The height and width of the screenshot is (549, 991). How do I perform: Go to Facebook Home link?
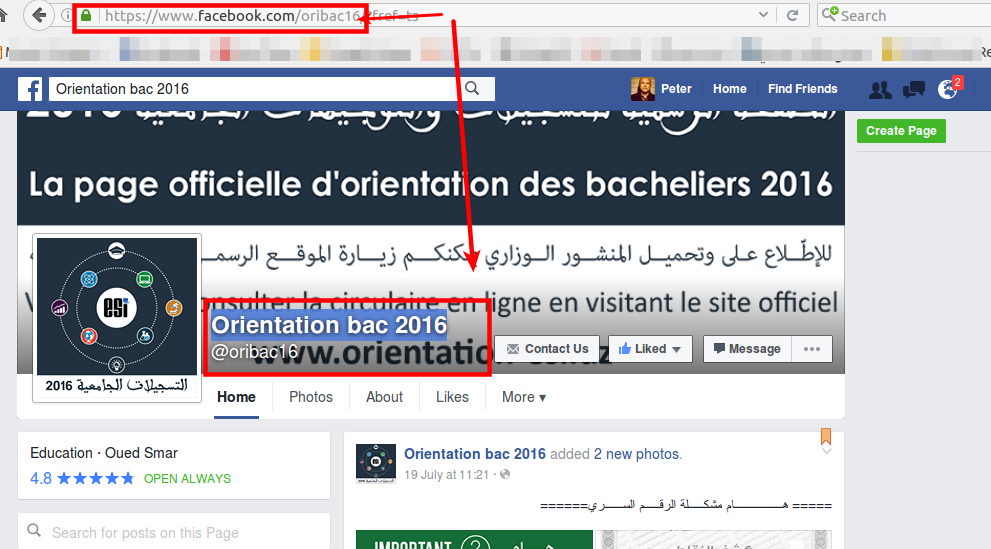click(x=729, y=89)
